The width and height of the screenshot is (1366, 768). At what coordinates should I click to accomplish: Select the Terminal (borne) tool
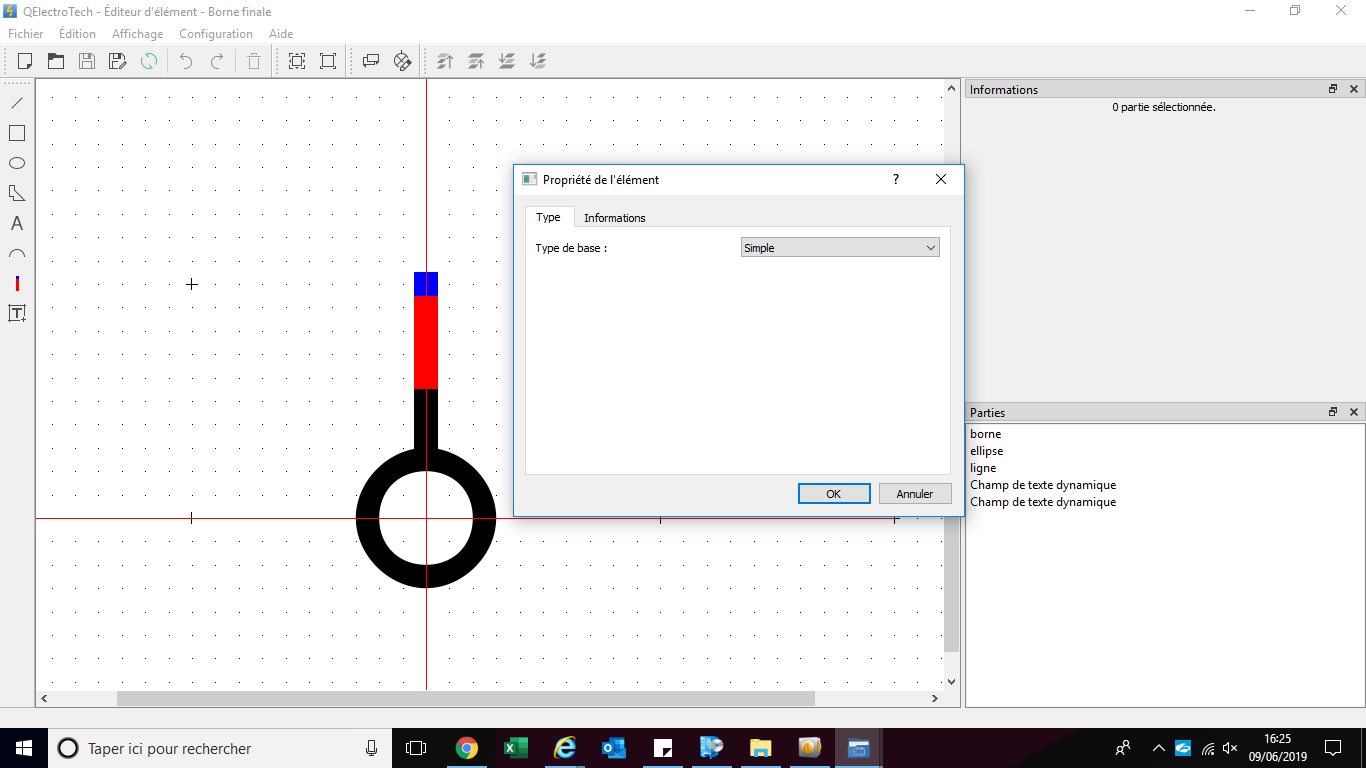[17, 284]
